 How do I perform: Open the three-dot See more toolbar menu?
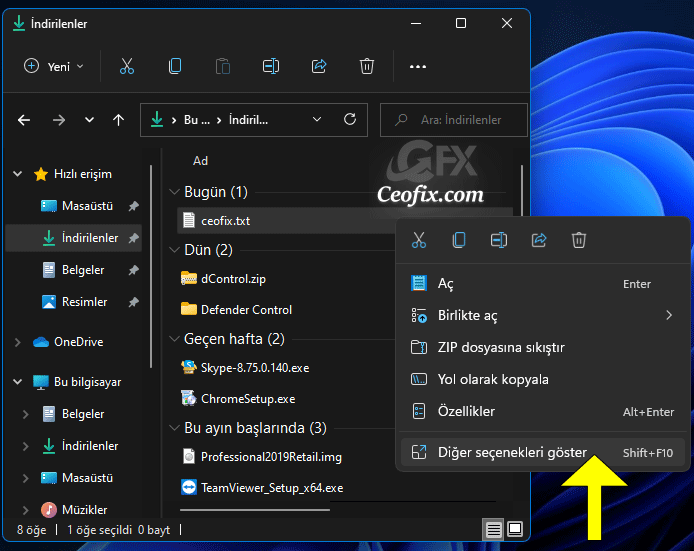pos(418,67)
